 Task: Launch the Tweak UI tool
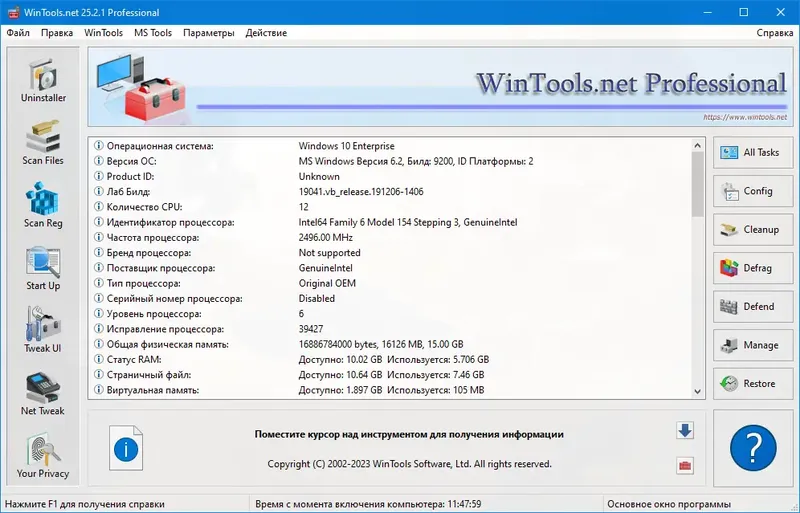pyautogui.click(x=43, y=331)
